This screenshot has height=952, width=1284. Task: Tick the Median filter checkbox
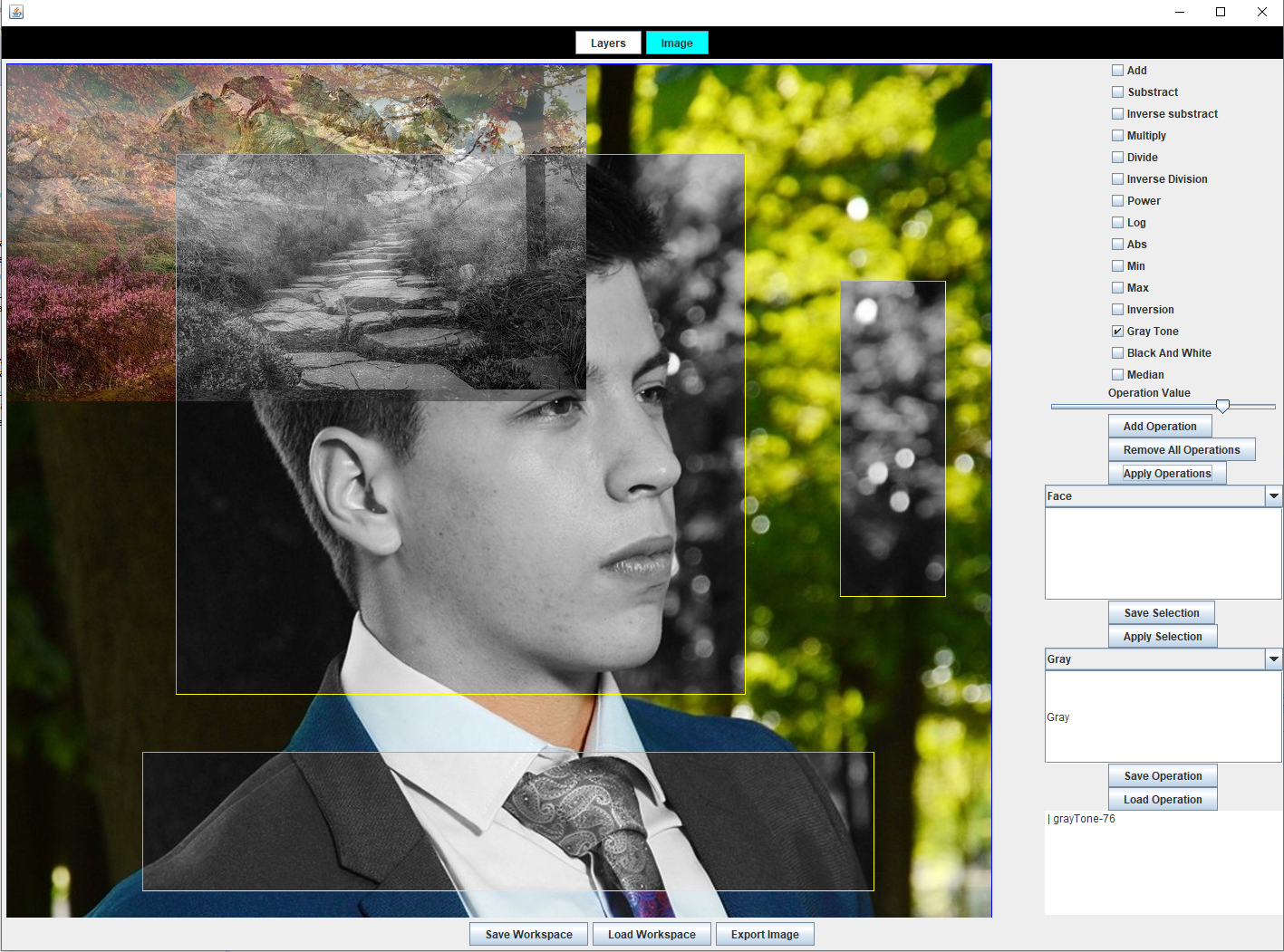coord(1118,375)
